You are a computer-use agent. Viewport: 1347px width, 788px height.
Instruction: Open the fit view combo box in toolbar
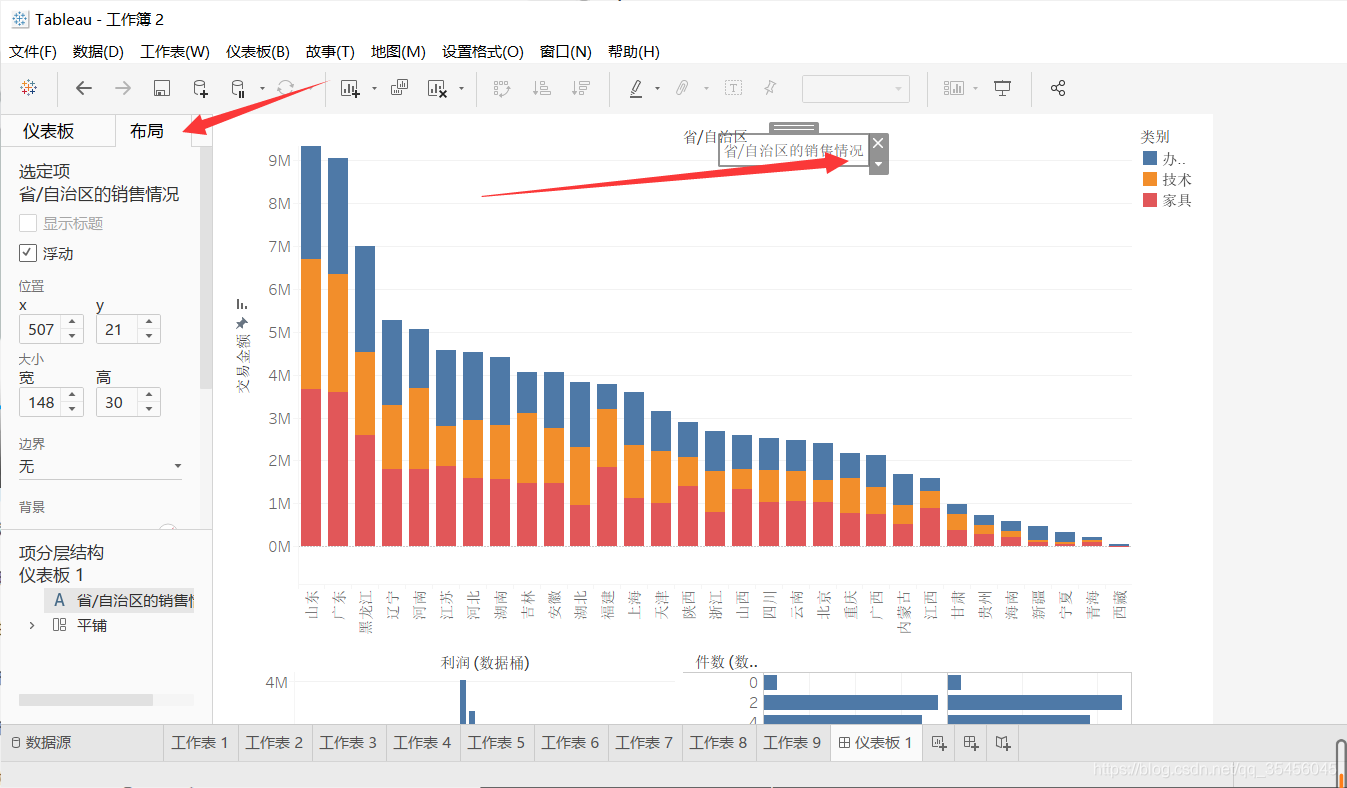(856, 88)
